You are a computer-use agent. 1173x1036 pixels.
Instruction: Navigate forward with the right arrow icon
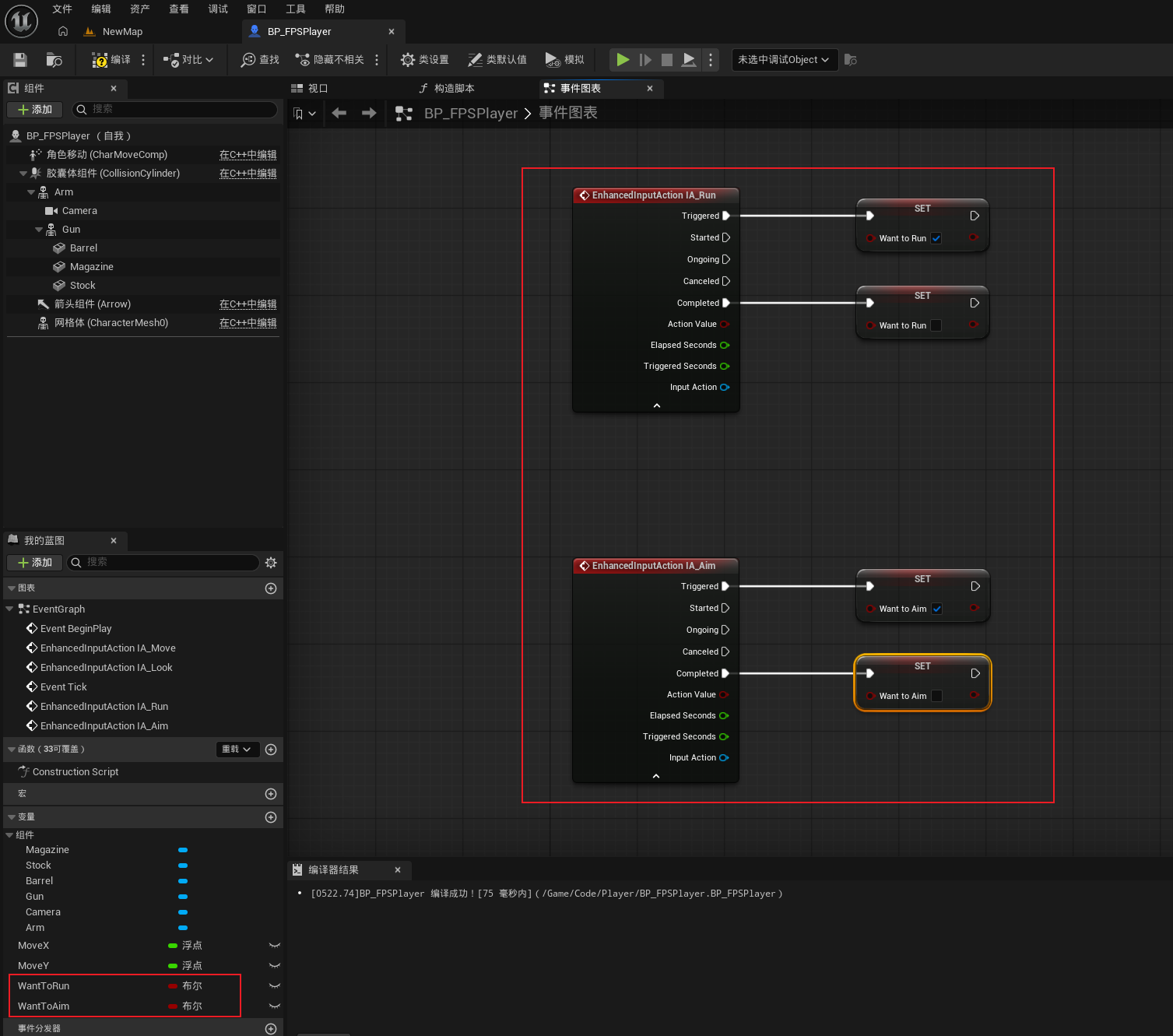coord(369,114)
